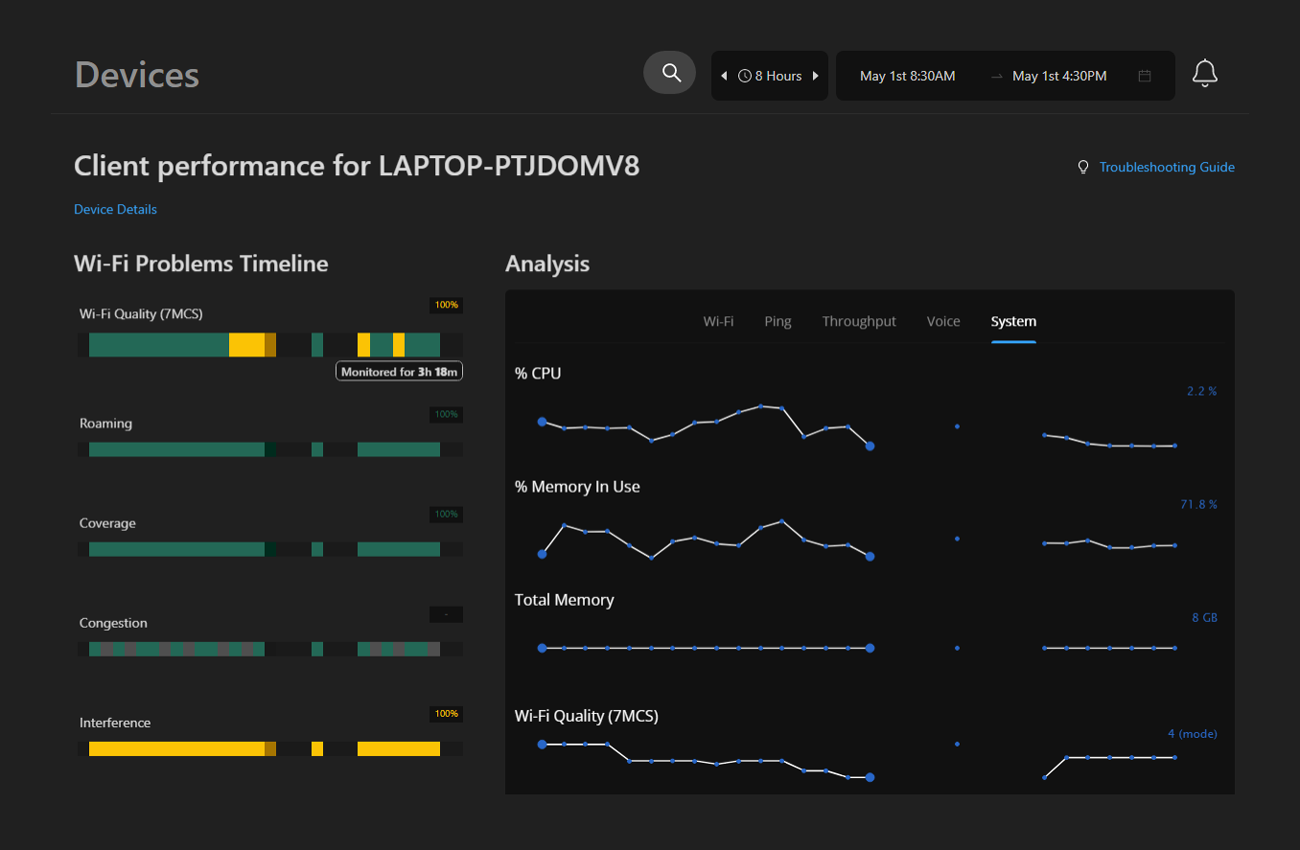Switch to the Wi-Fi tab

point(718,321)
